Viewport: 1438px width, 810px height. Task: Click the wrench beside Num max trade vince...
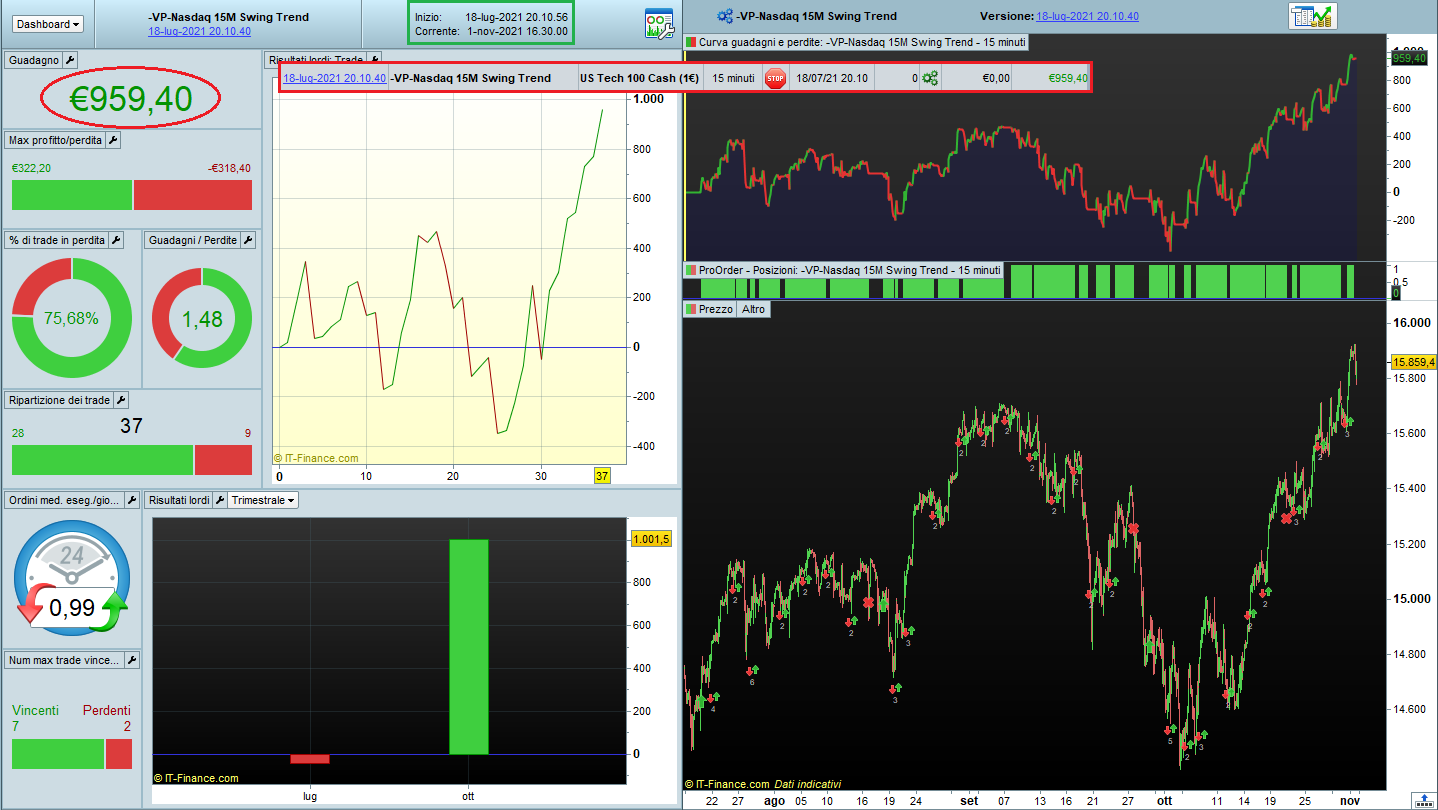132,660
